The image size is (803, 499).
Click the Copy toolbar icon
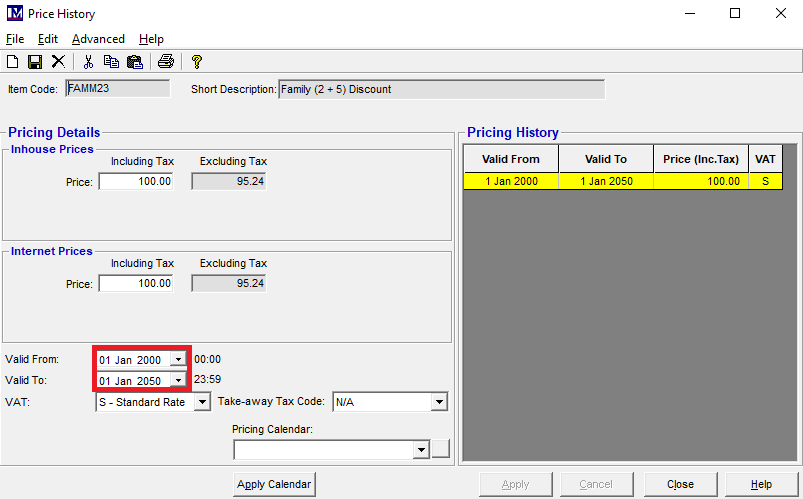click(111, 62)
